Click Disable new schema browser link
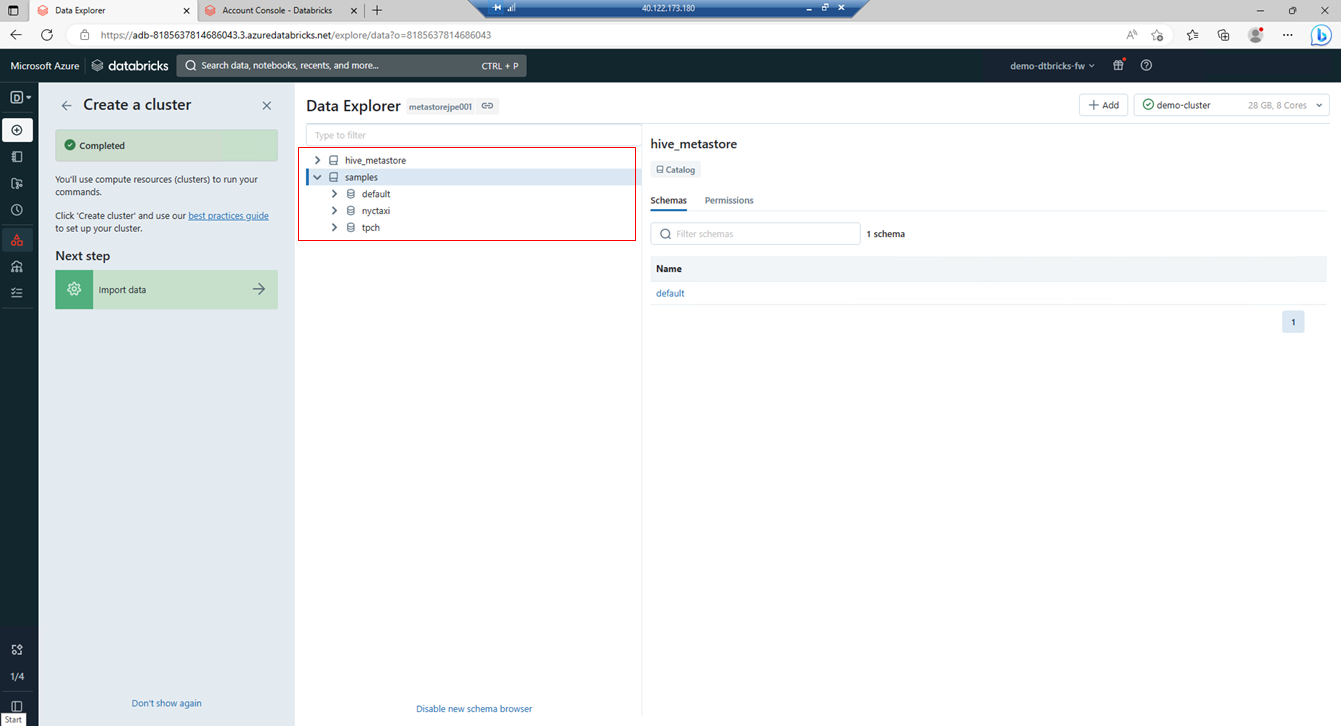This screenshot has width=1341, height=726. (x=474, y=709)
